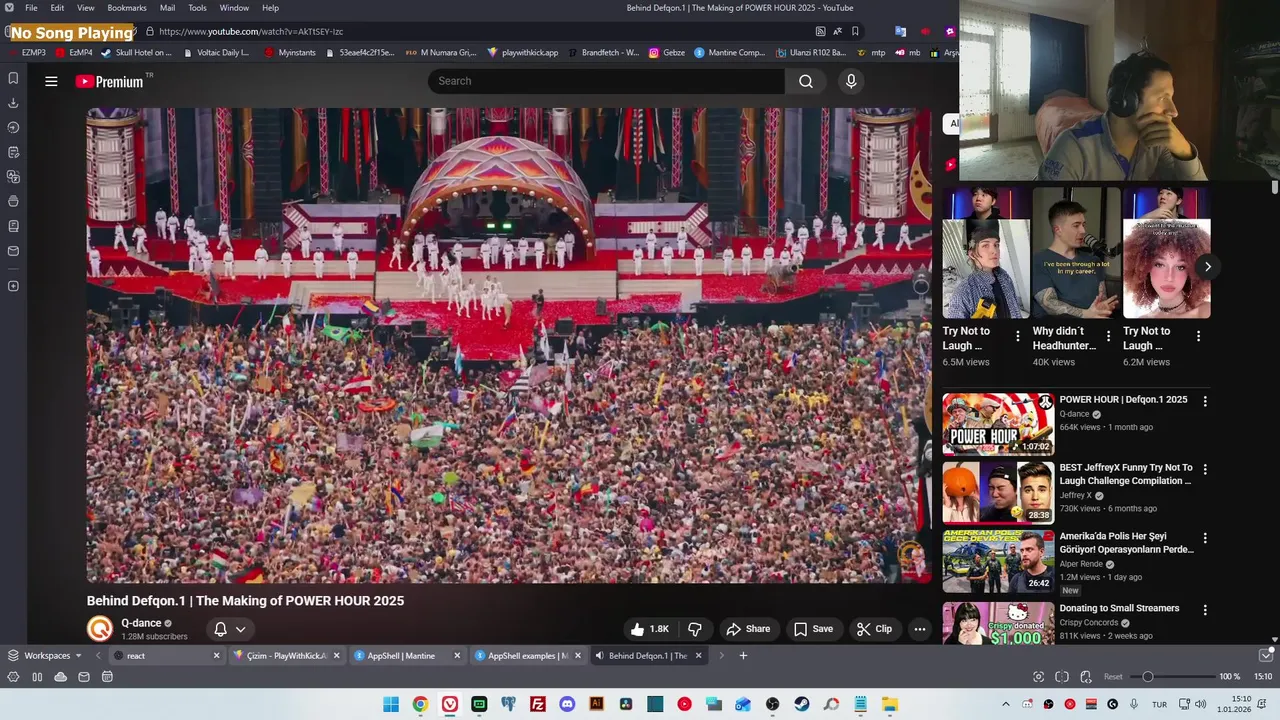This screenshot has height=720, width=1280.
Task: Open options menu for Why didn't Headhunter short
Action: pyautogui.click(x=1108, y=336)
